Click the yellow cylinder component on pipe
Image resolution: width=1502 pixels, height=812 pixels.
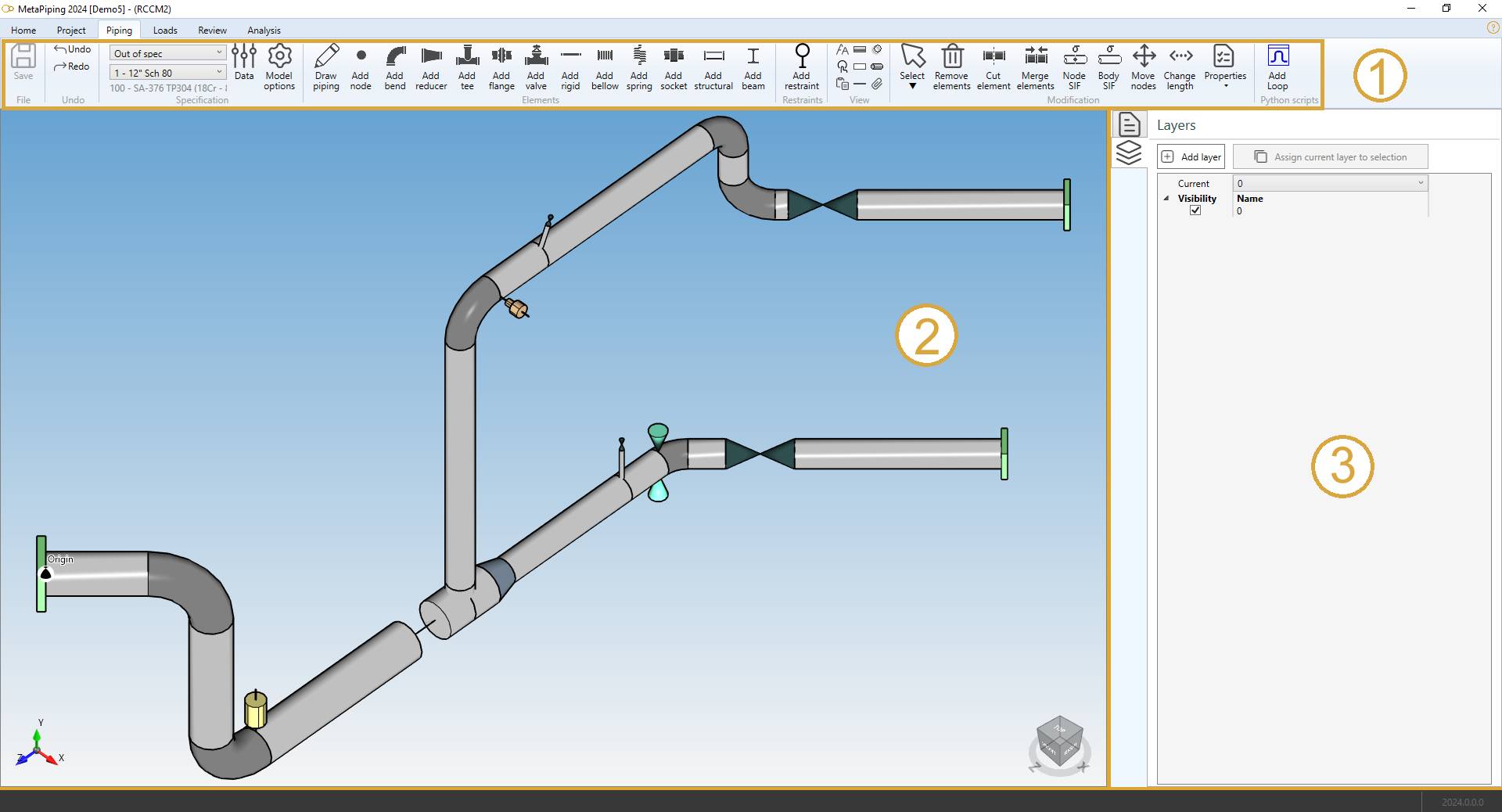click(256, 709)
